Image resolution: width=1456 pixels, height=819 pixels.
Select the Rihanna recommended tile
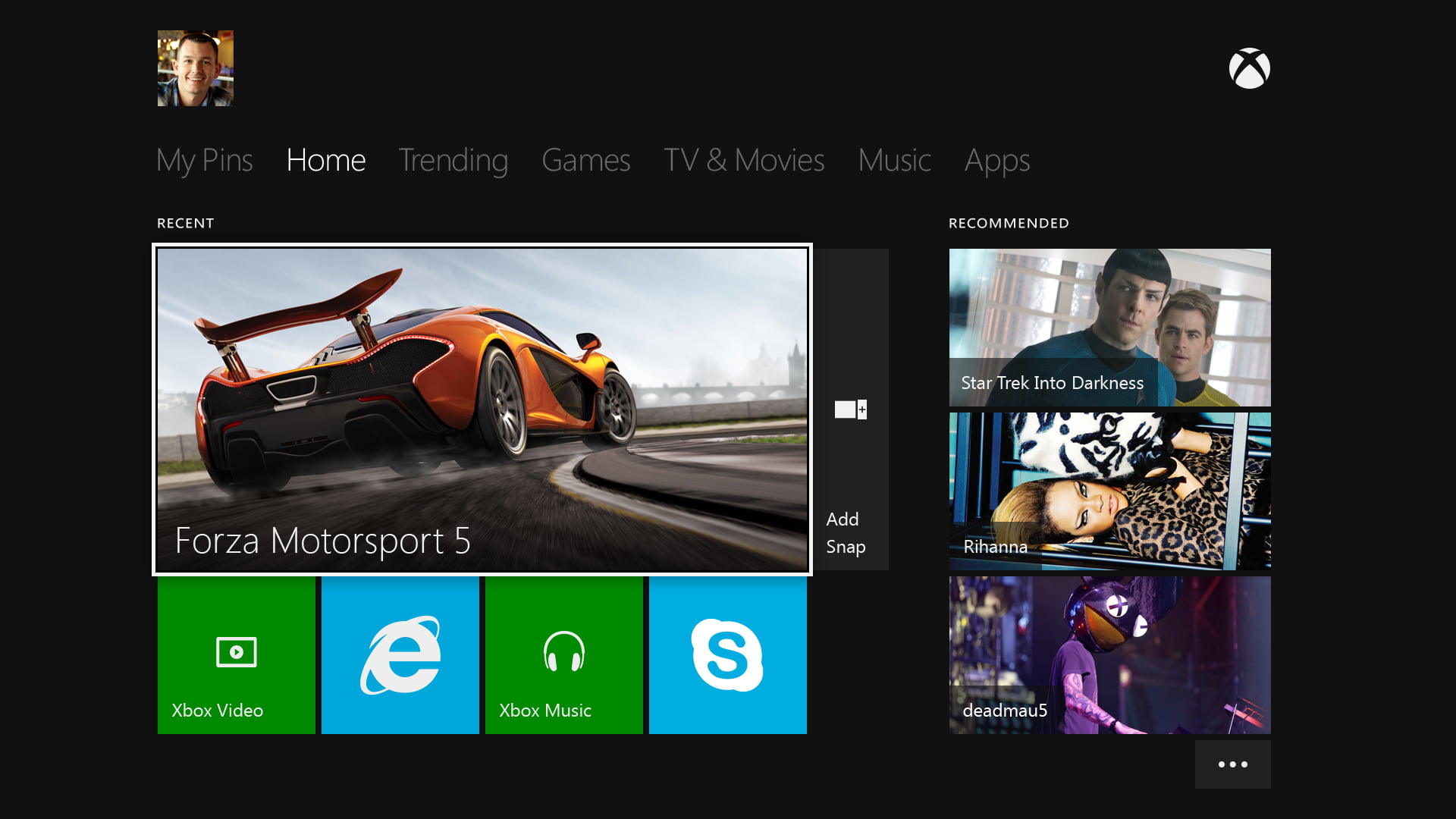coord(1109,491)
